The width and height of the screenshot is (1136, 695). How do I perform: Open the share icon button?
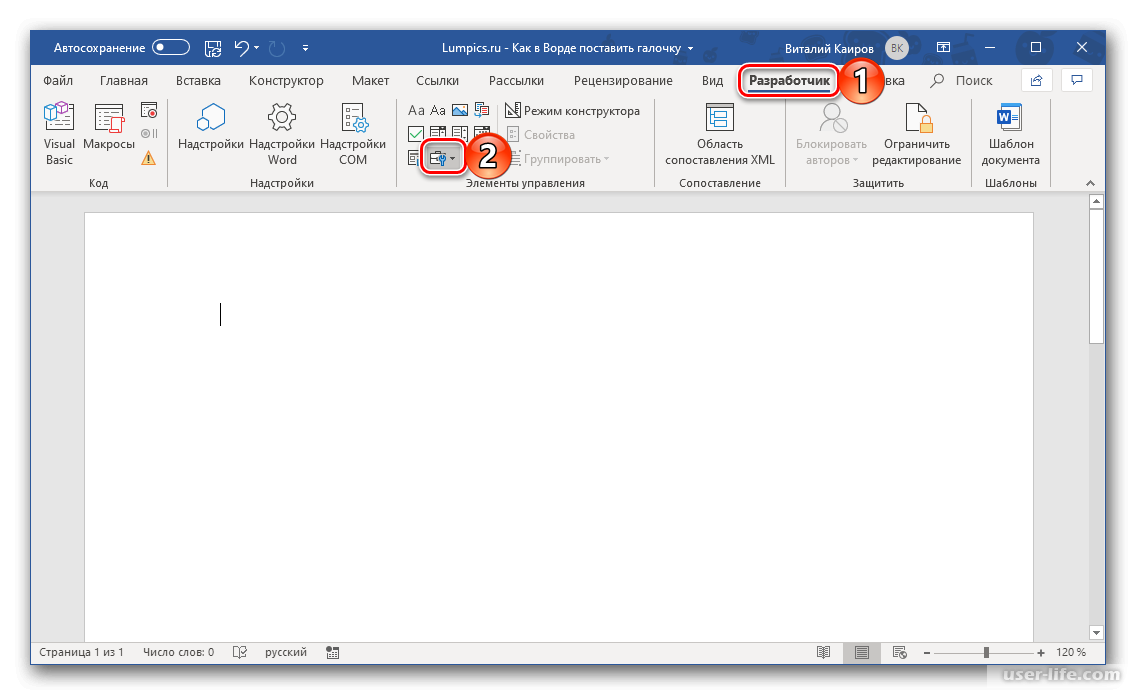(x=1036, y=80)
